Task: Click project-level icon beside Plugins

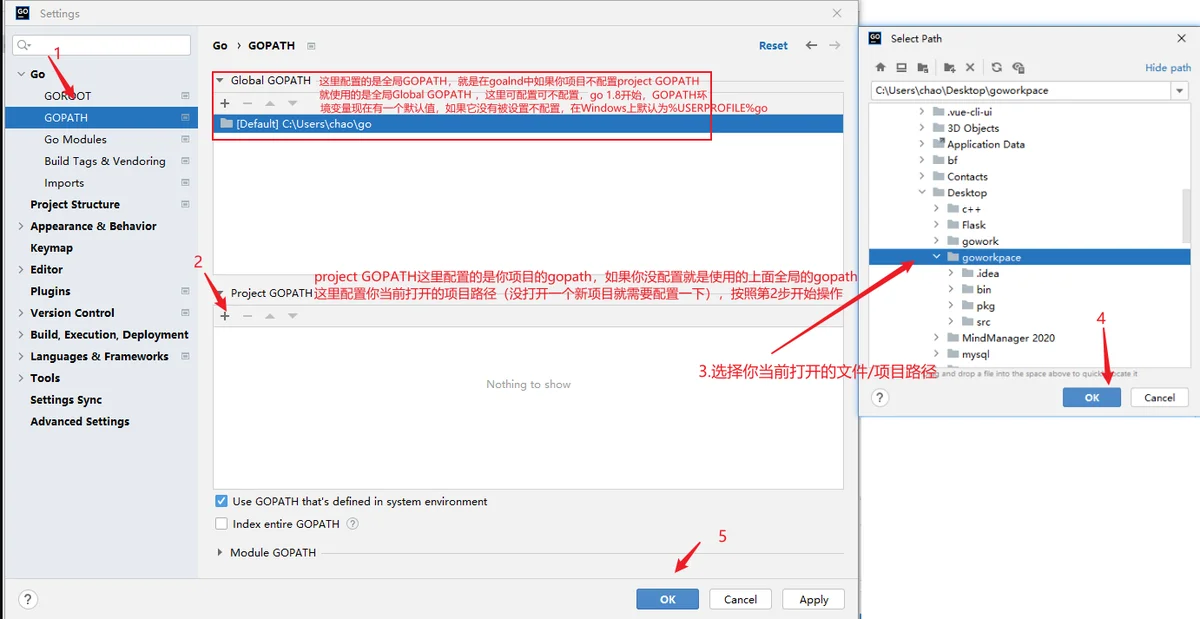Action: [185, 291]
